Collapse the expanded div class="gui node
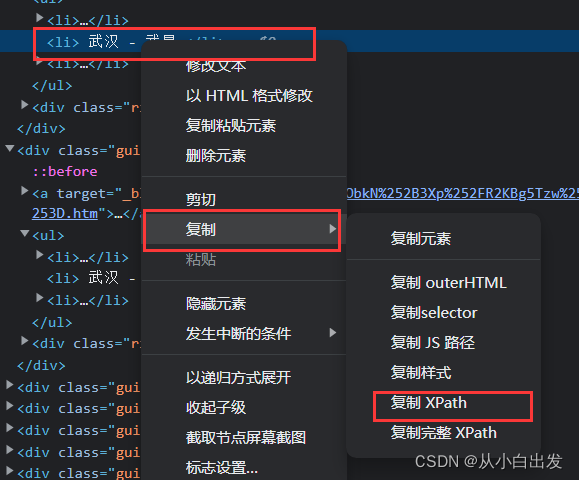579x480 pixels. pyautogui.click(x=10, y=148)
